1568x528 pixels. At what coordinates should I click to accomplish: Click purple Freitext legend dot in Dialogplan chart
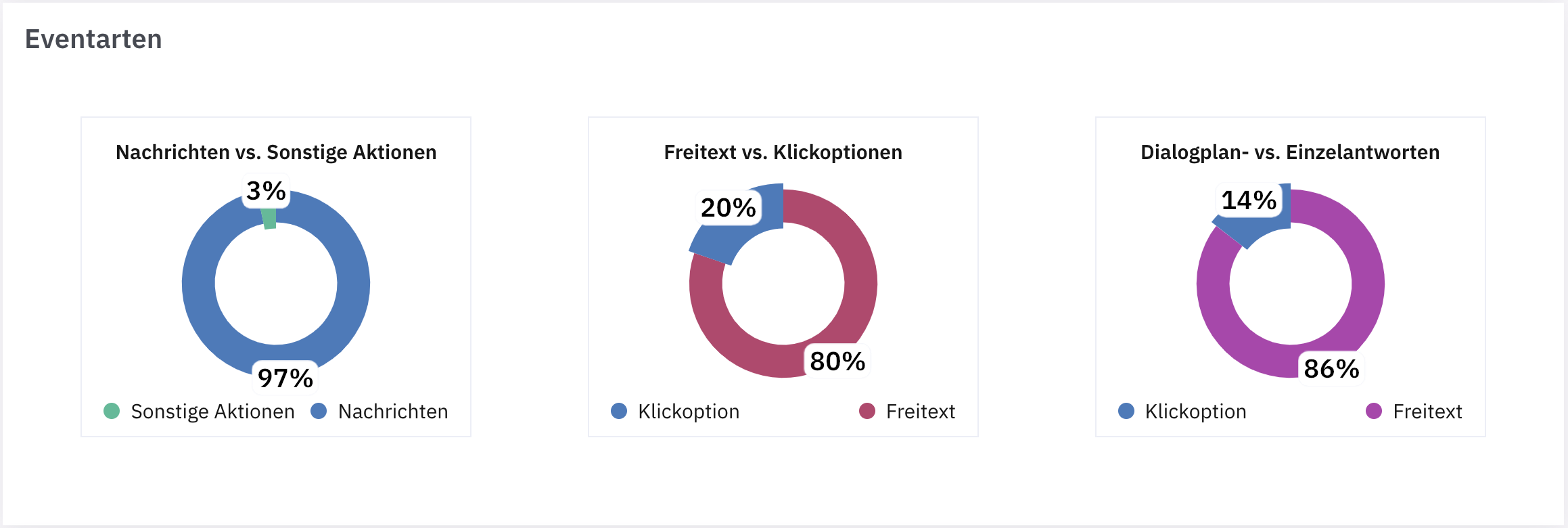1374,411
